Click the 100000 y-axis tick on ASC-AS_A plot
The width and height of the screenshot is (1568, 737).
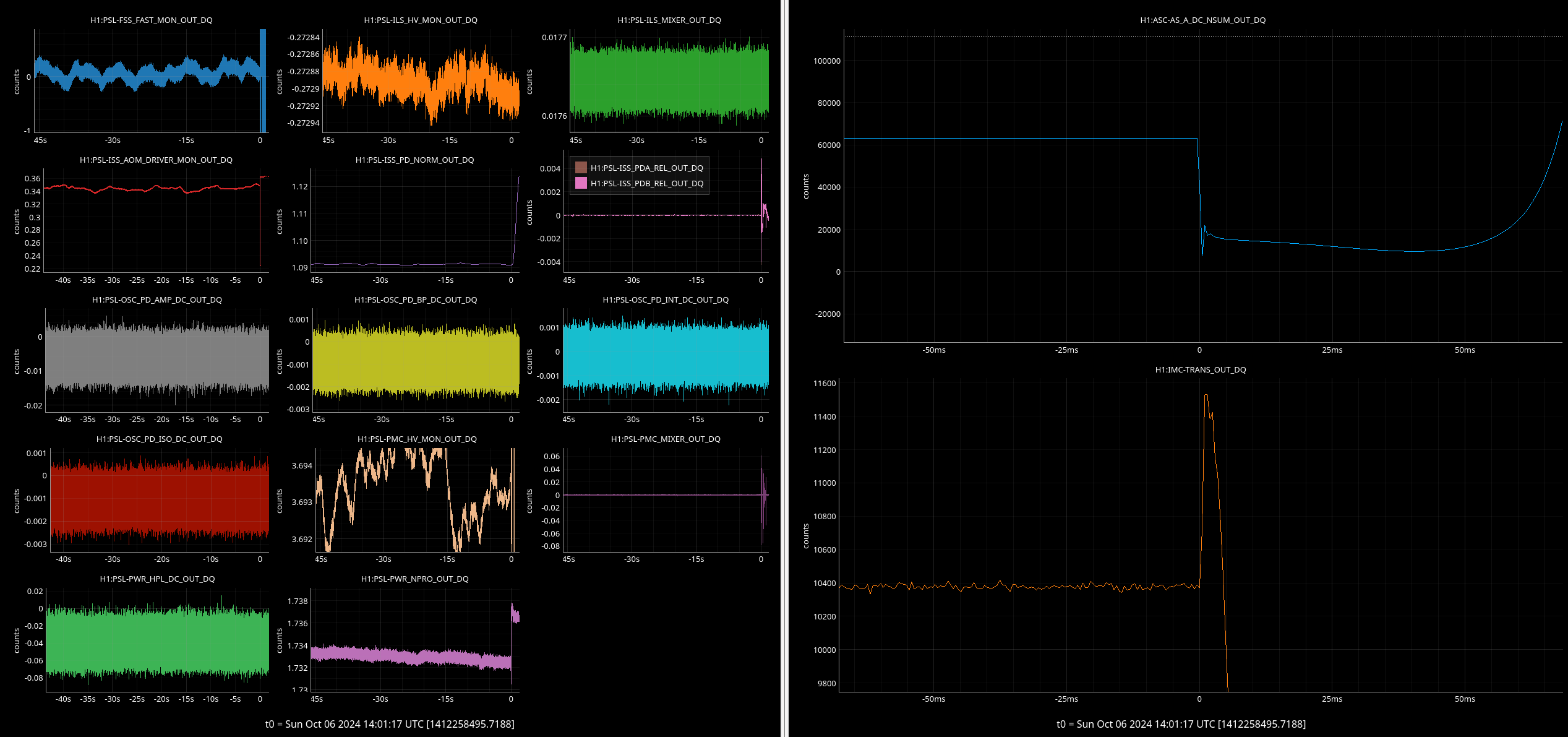click(x=826, y=61)
